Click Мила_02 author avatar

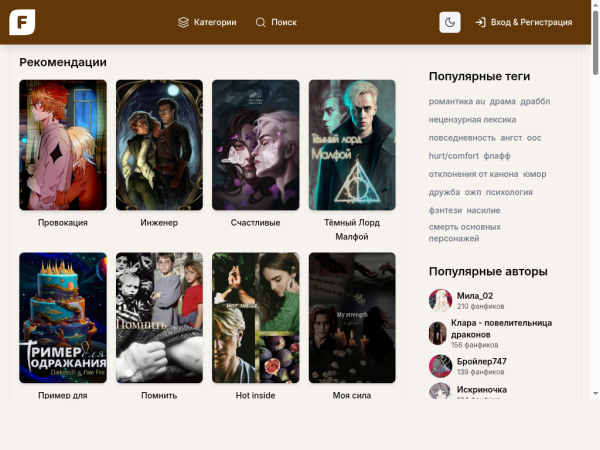440,300
